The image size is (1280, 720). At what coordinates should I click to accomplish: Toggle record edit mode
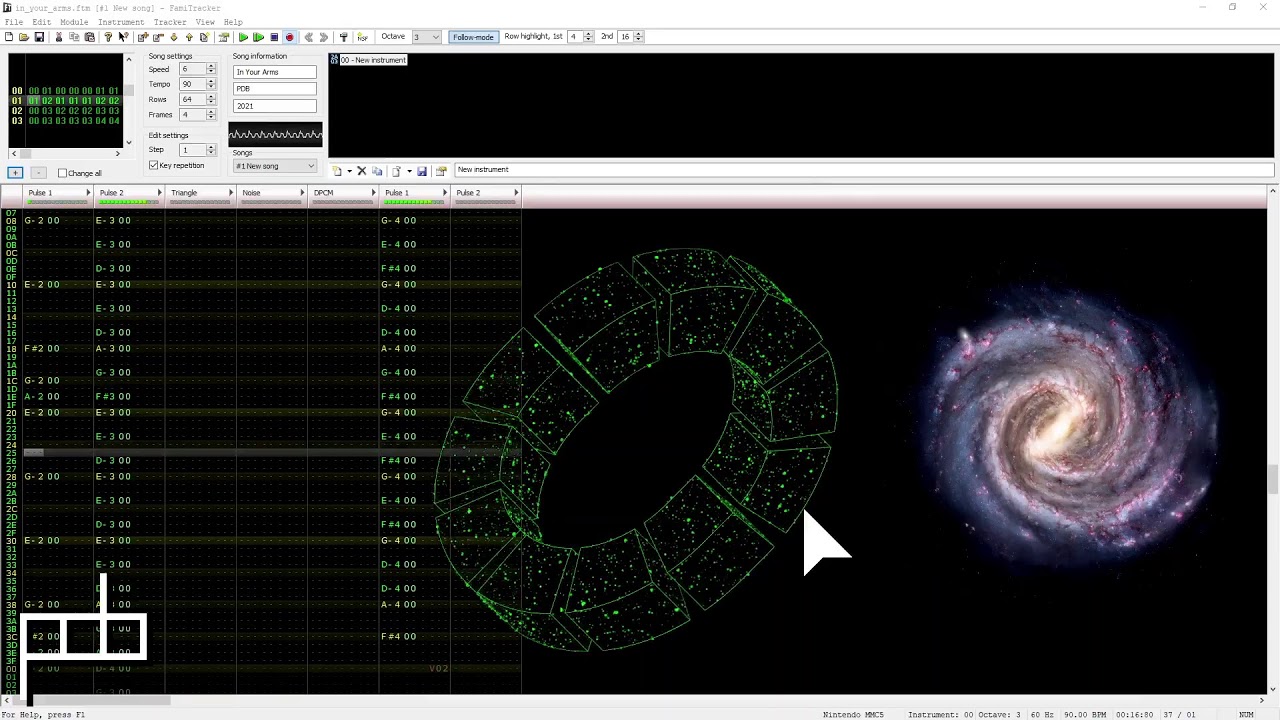click(289, 37)
